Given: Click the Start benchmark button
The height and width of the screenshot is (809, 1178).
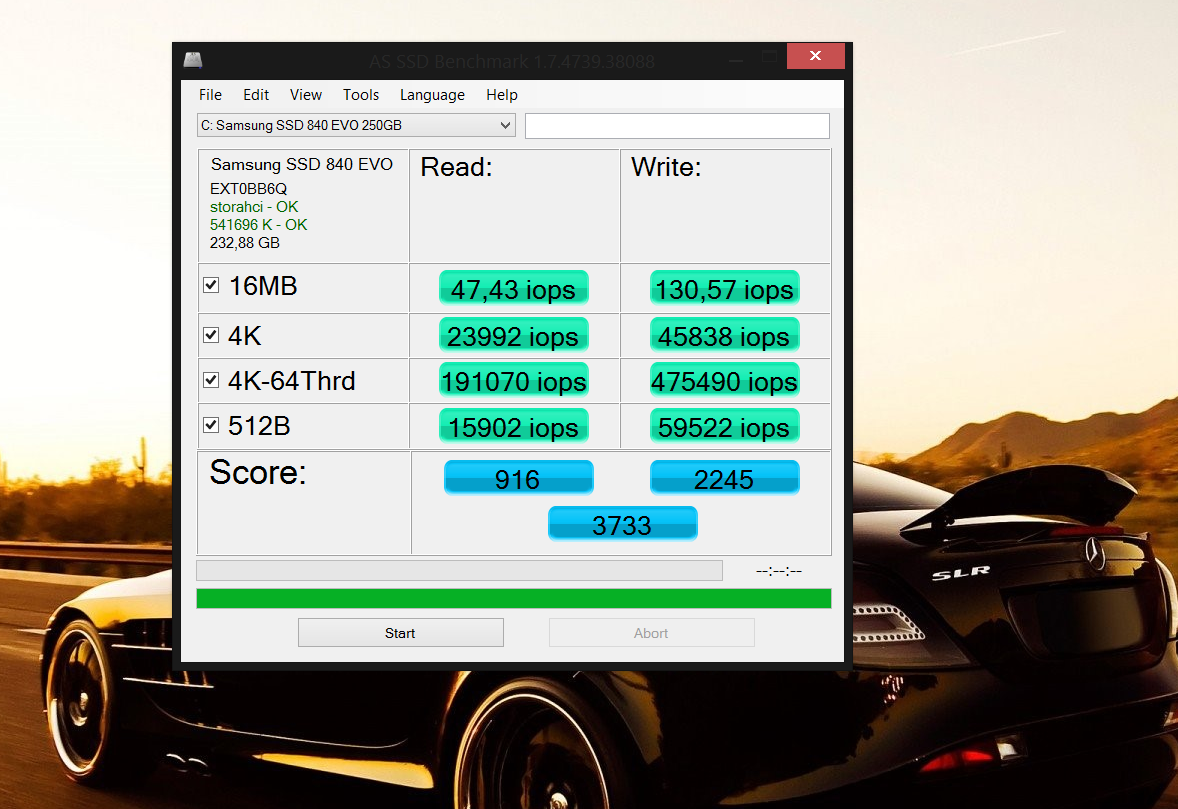Looking at the screenshot, I should tap(400, 632).
